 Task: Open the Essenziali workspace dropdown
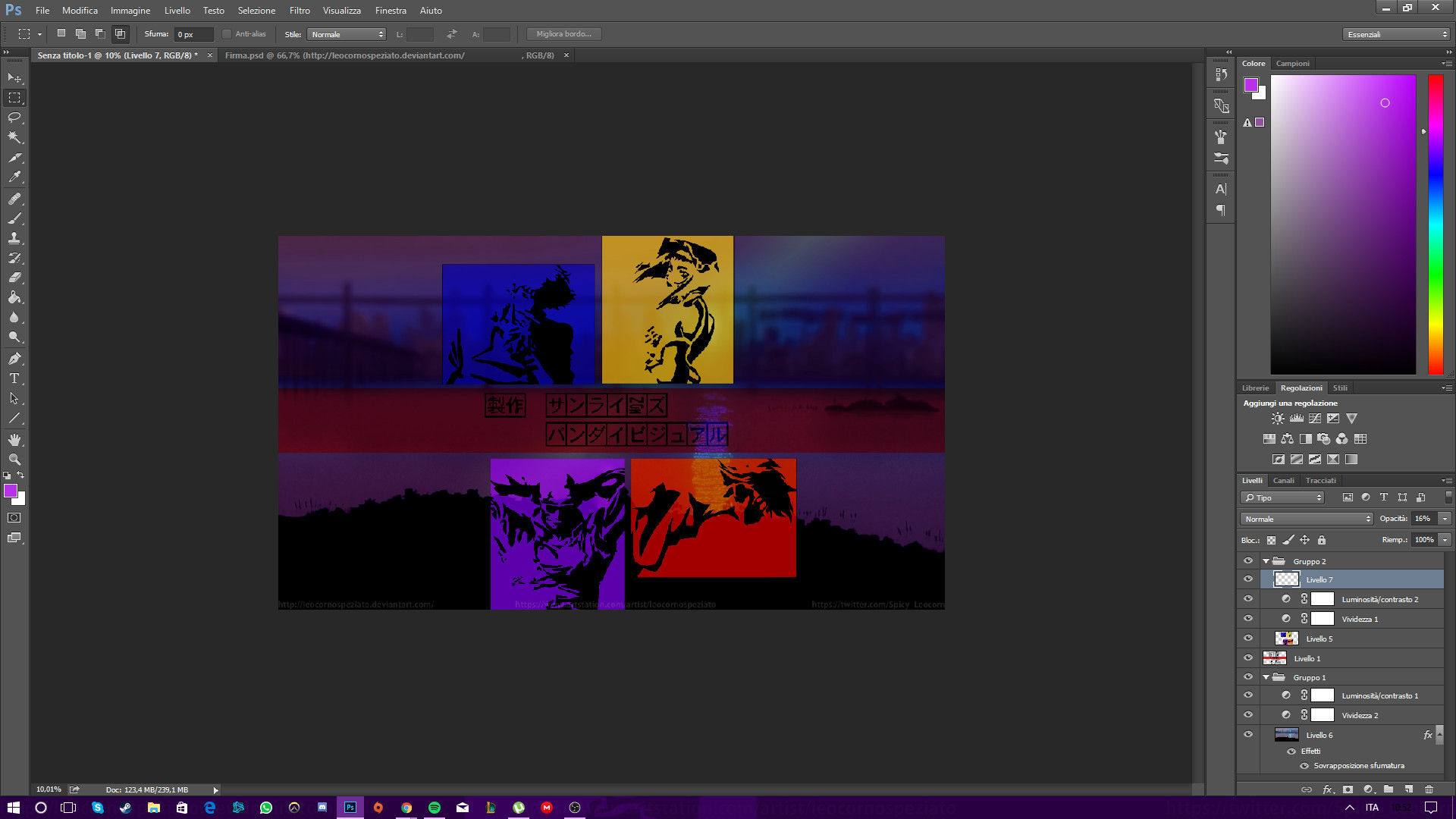click(1396, 34)
